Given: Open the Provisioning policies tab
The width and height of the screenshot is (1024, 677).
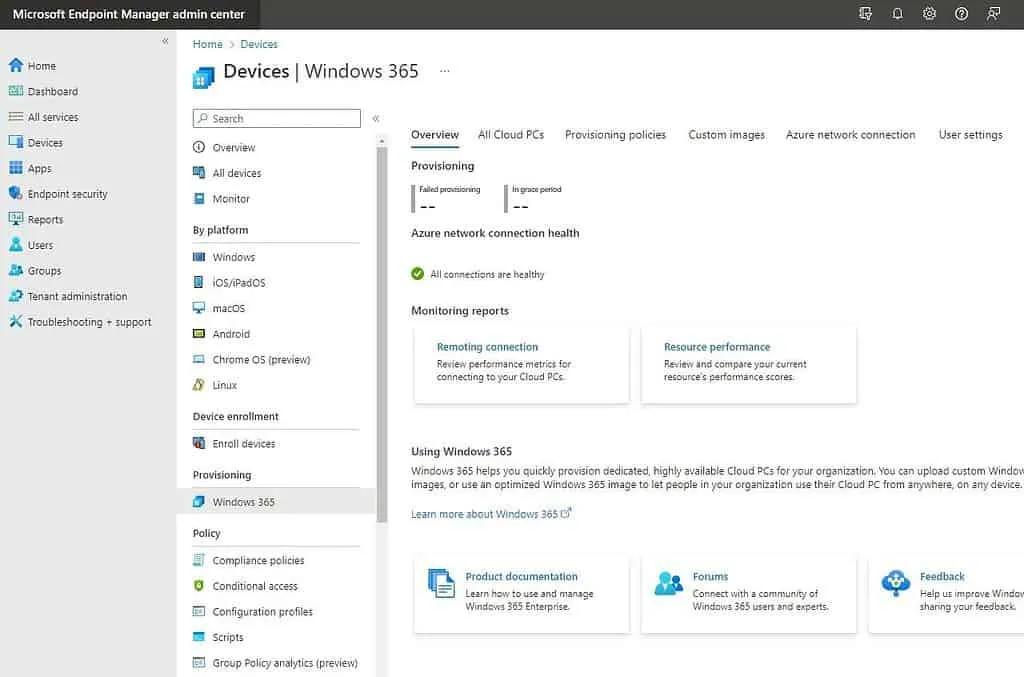Looking at the screenshot, I should tap(615, 134).
